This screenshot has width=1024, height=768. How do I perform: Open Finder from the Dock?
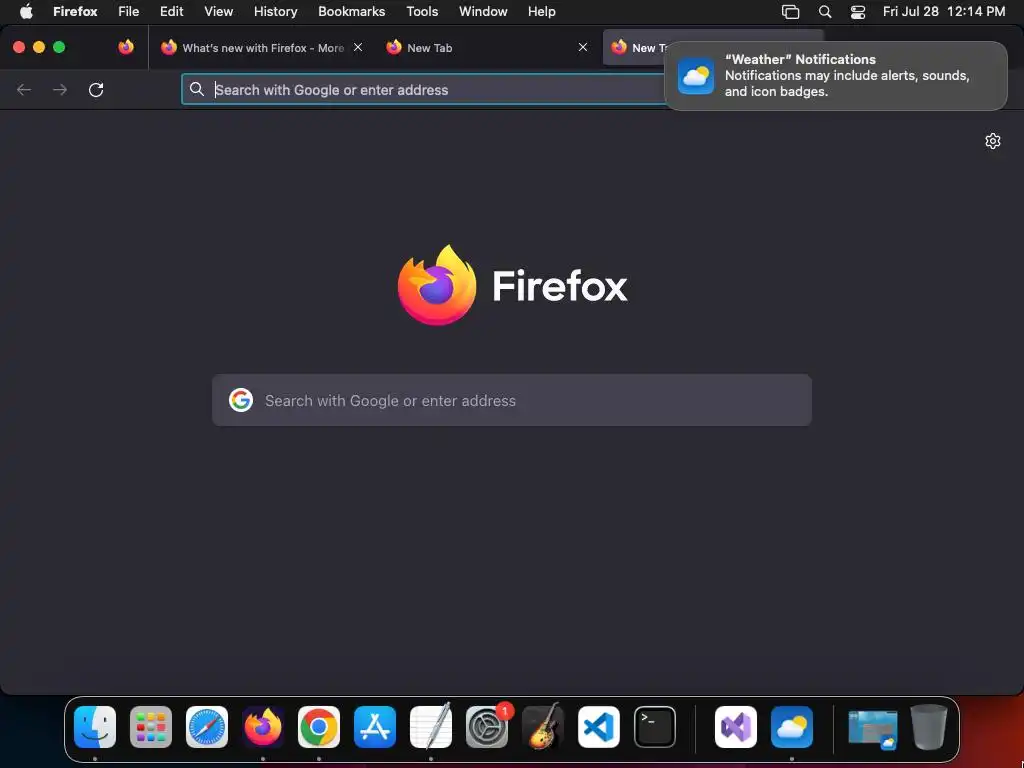click(95, 726)
